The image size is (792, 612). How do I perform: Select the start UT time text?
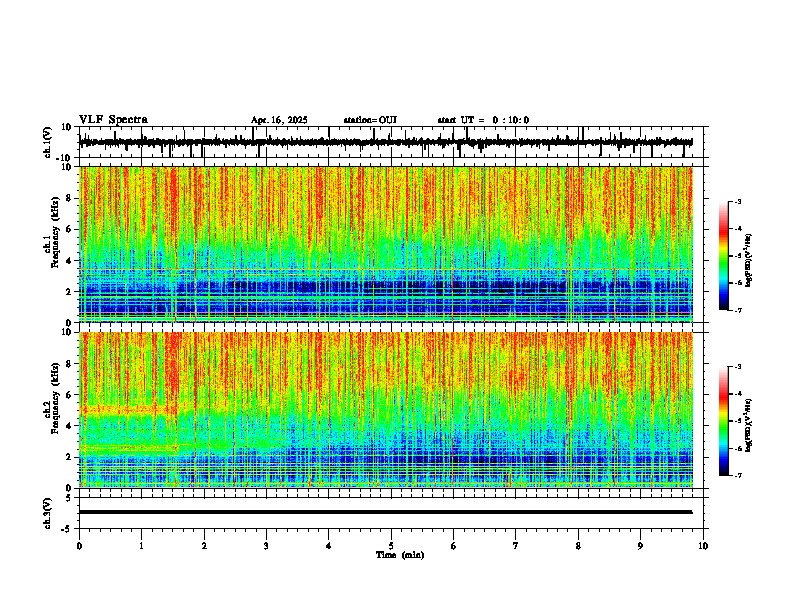(x=483, y=120)
